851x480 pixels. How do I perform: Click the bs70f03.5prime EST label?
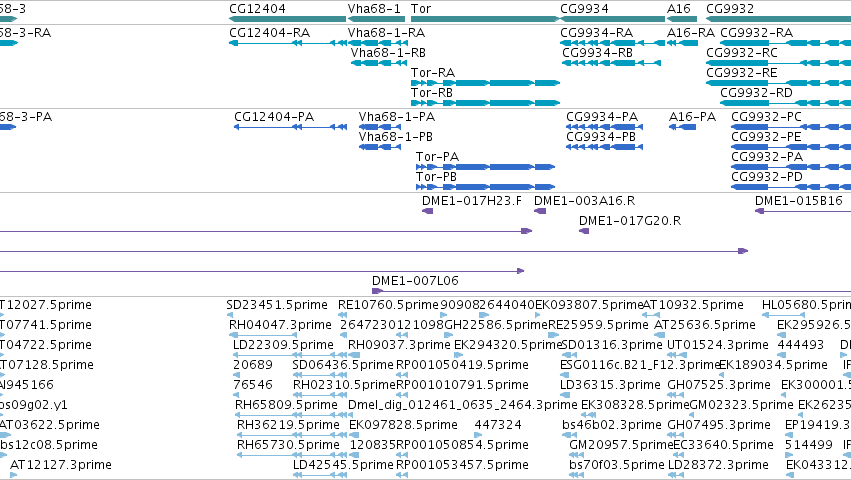pyautogui.click(x=617, y=465)
